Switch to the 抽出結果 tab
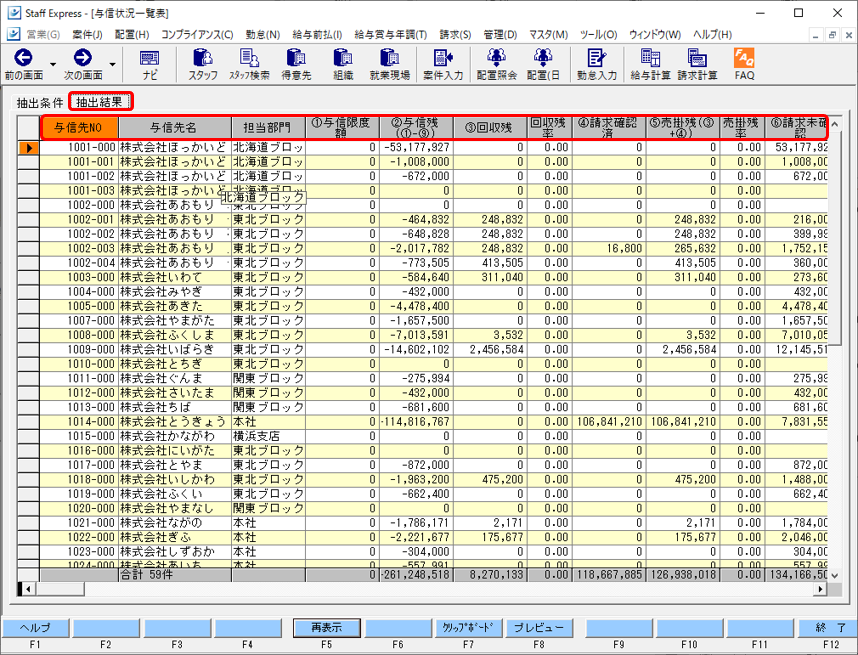Viewport: 858px width, 655px height. [x=100, y=102]
